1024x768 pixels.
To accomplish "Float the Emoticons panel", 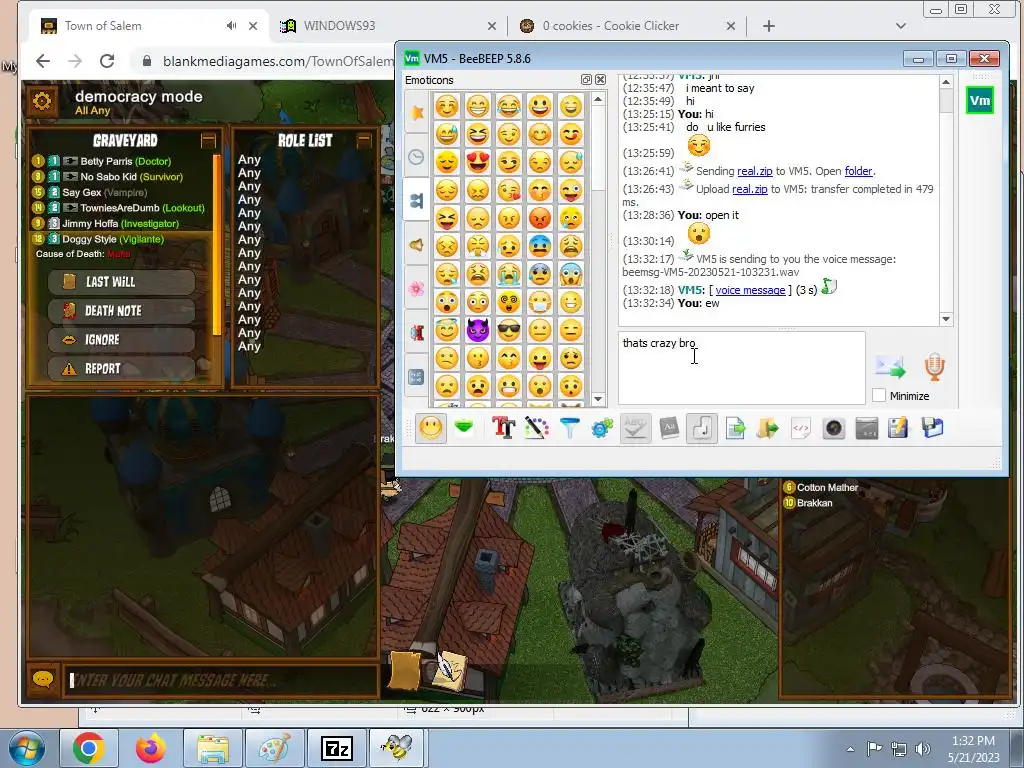I will click(x=586, y=80).
